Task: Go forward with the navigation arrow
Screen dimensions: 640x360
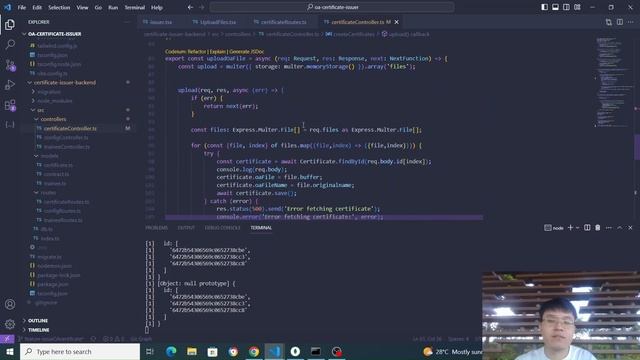Action: (x=201, y=7)
